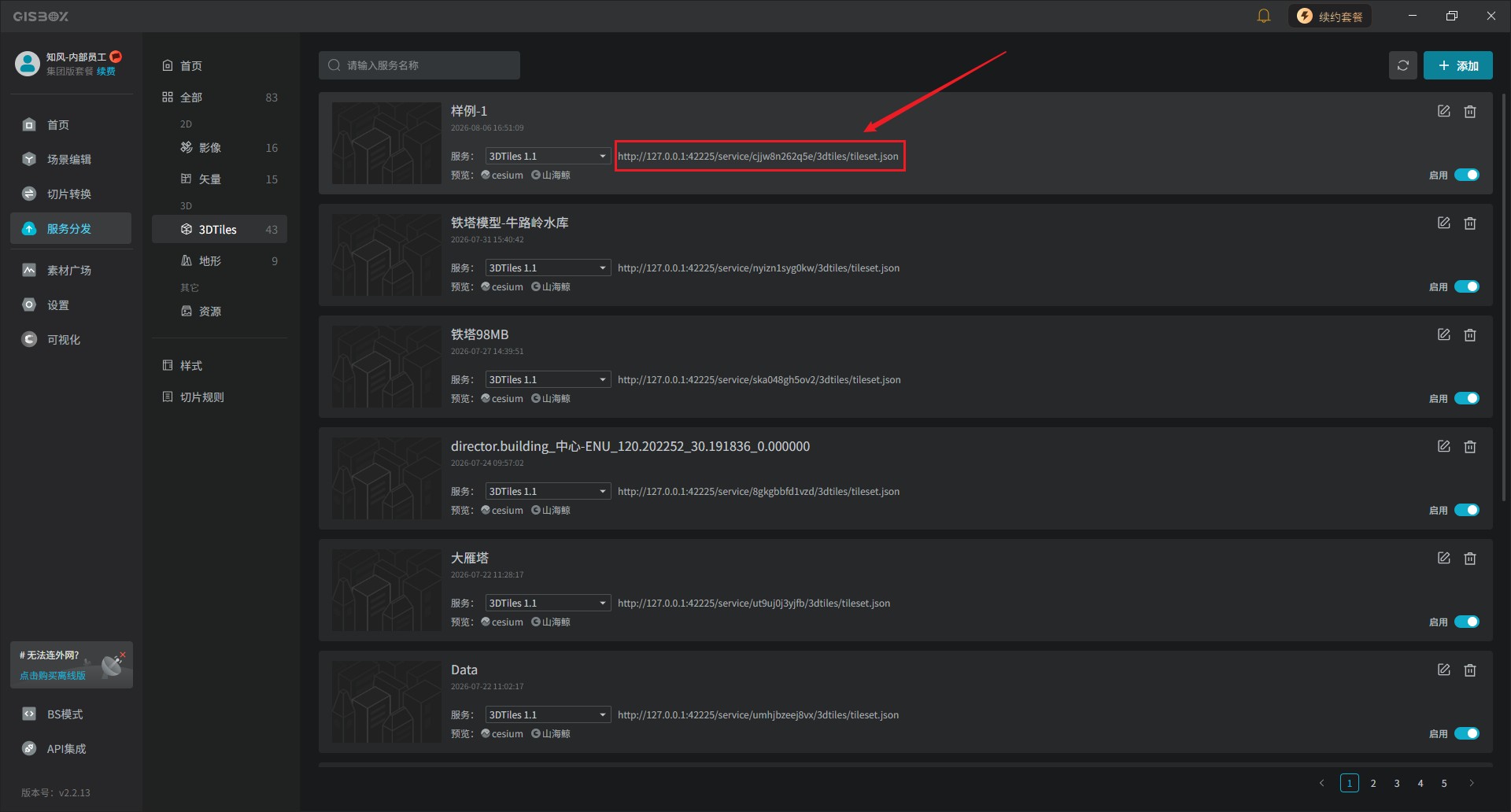Go to page 5 of services
Image resolution: width=1511 pixels, height=812 pixels.
[x=1444, y=784]
